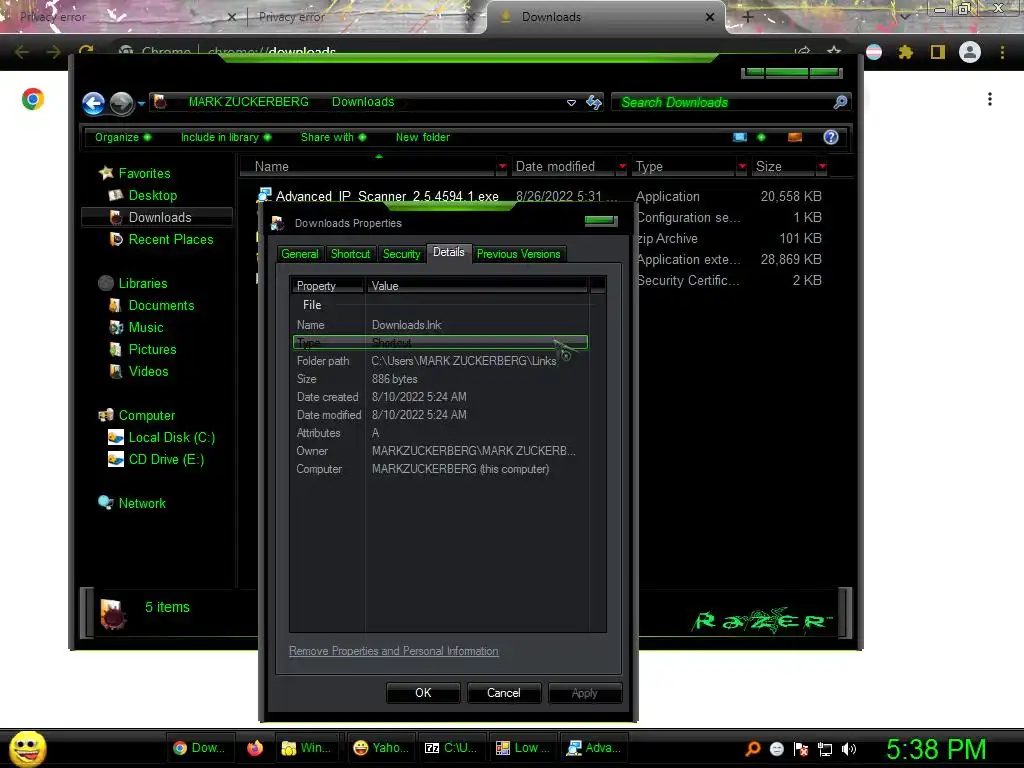Open the Documents library
This screenshot has width=1024, height=768.
click(x=161, y=305)
